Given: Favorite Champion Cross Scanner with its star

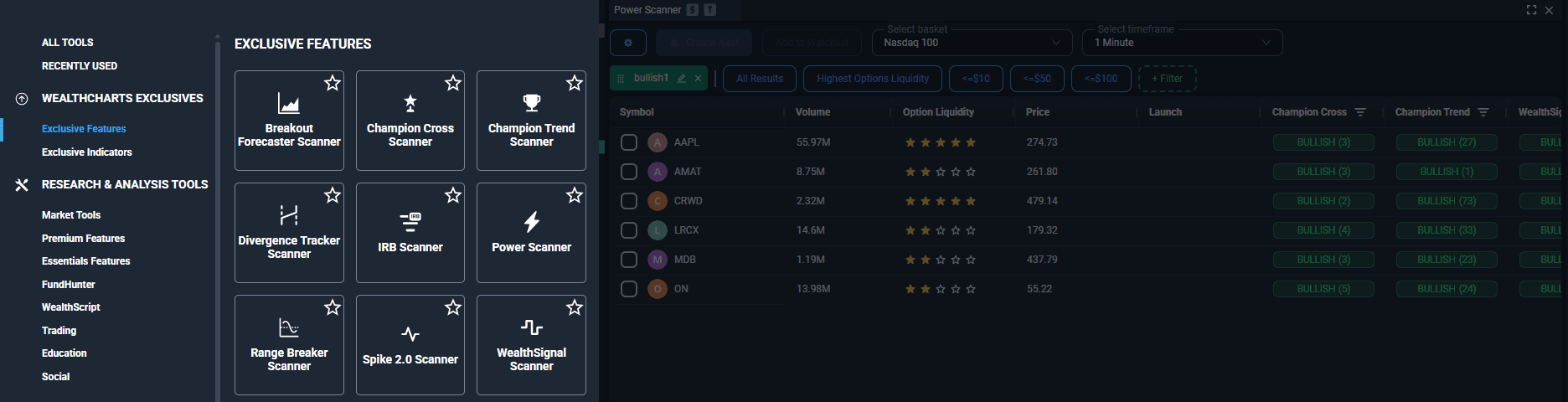Looking at the screenshot, I should pyautogui.click(x=453, y=83).
